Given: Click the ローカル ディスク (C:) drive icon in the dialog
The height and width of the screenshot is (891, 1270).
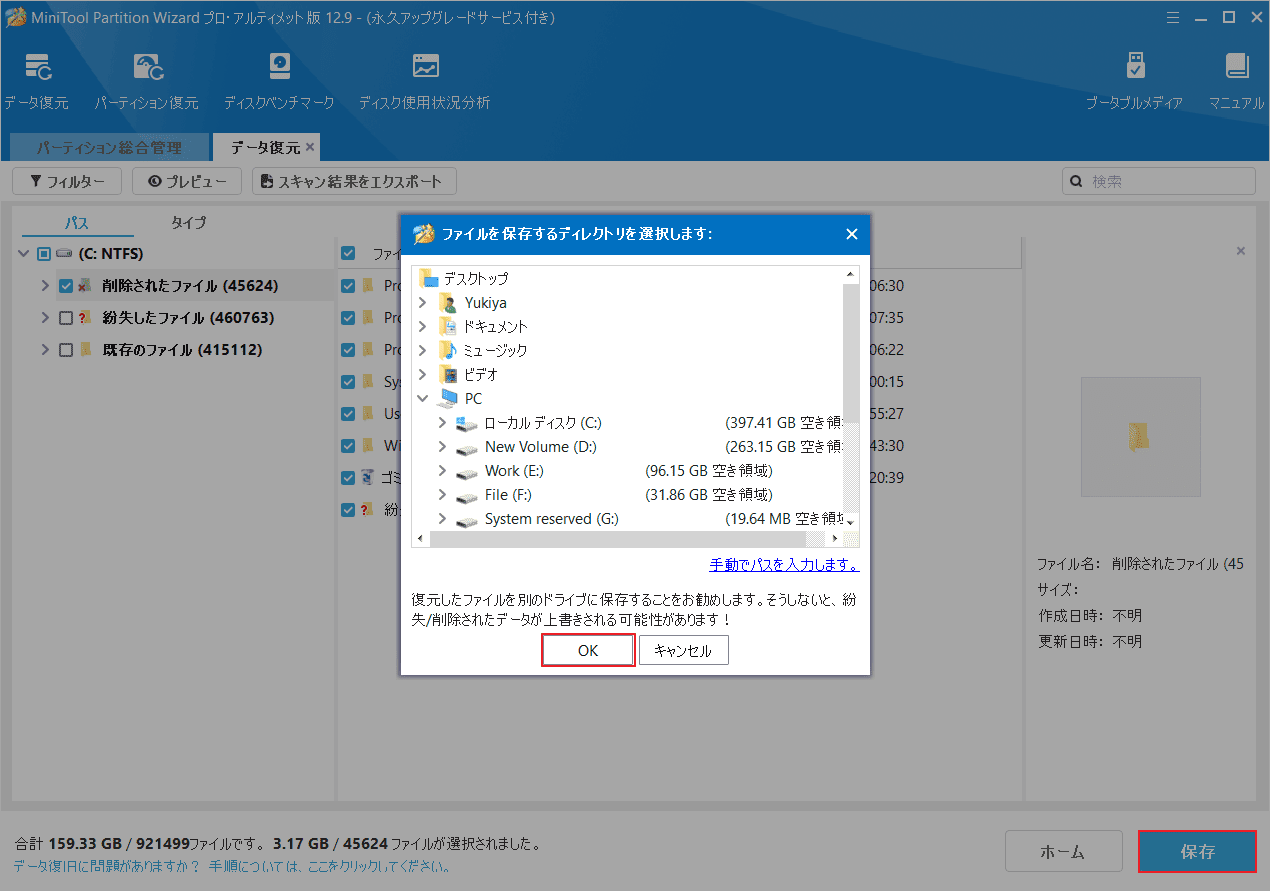Looking at the screenshot, I should (x=467, y=423).
